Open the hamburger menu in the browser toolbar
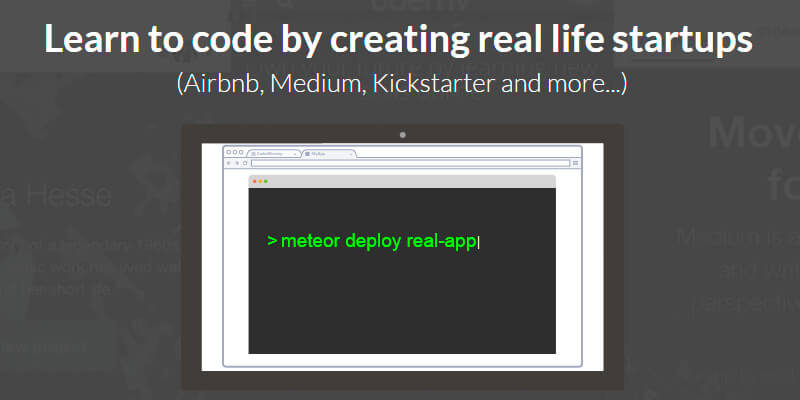 (x=575, y=162)
